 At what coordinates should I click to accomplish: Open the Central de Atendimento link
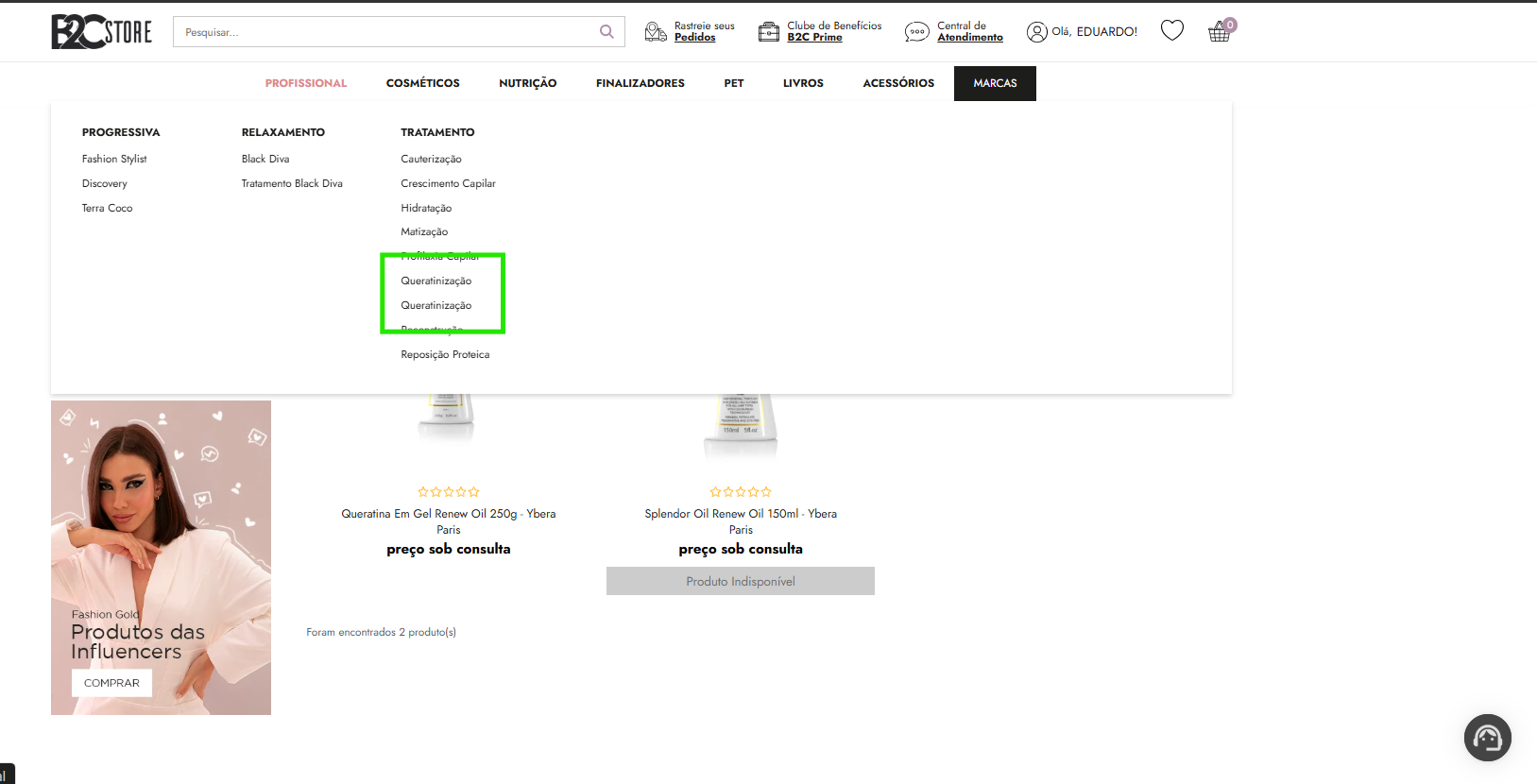click(x=970, y=32)
